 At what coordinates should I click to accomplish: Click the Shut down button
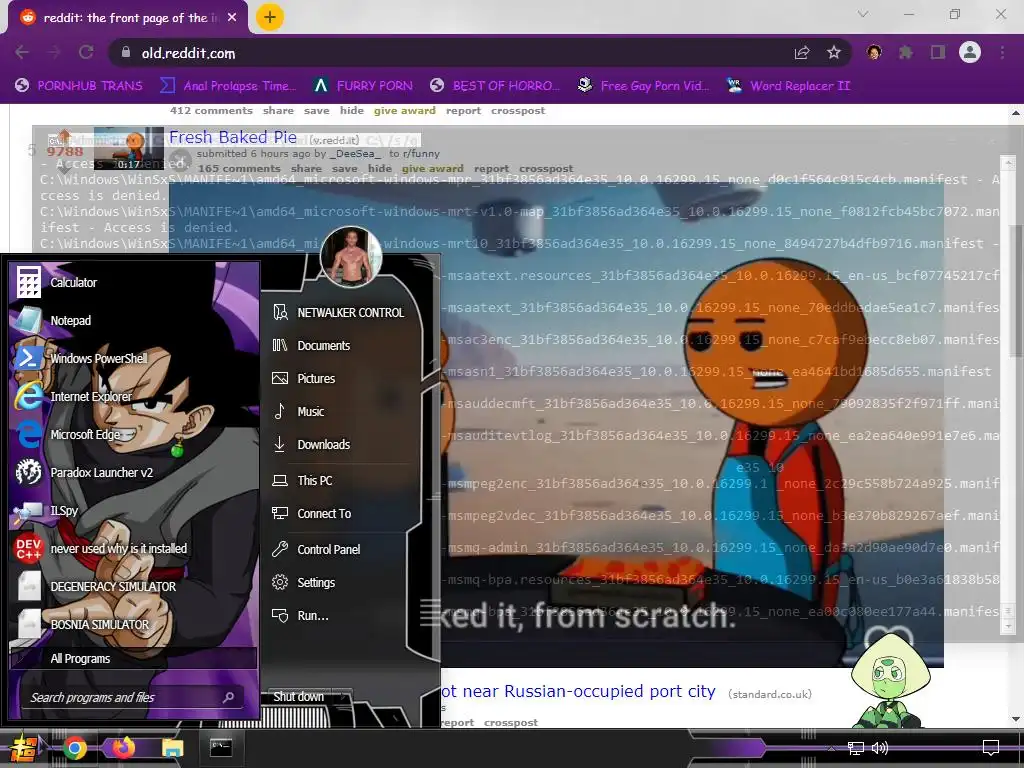click(x=298, y=697)
